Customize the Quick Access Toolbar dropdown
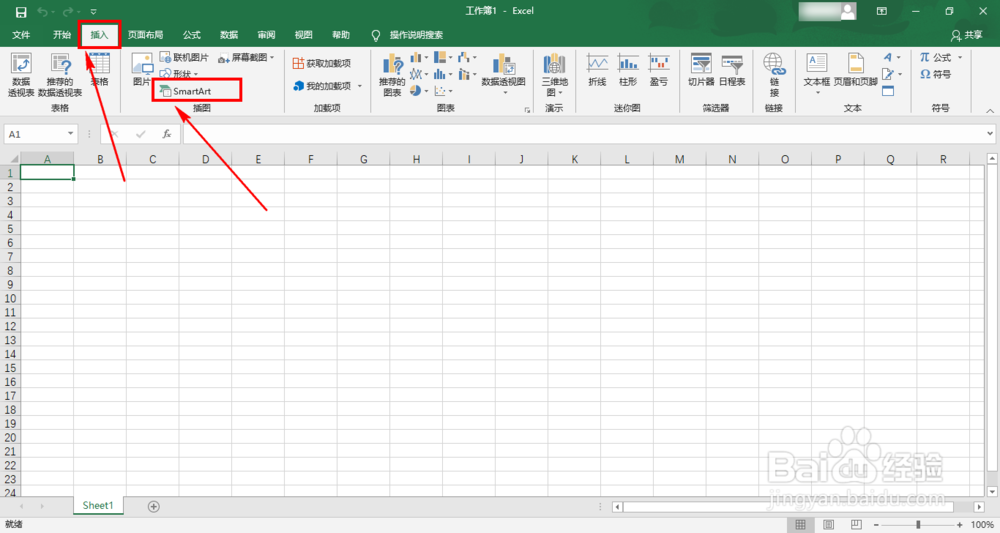 (93, 12)
